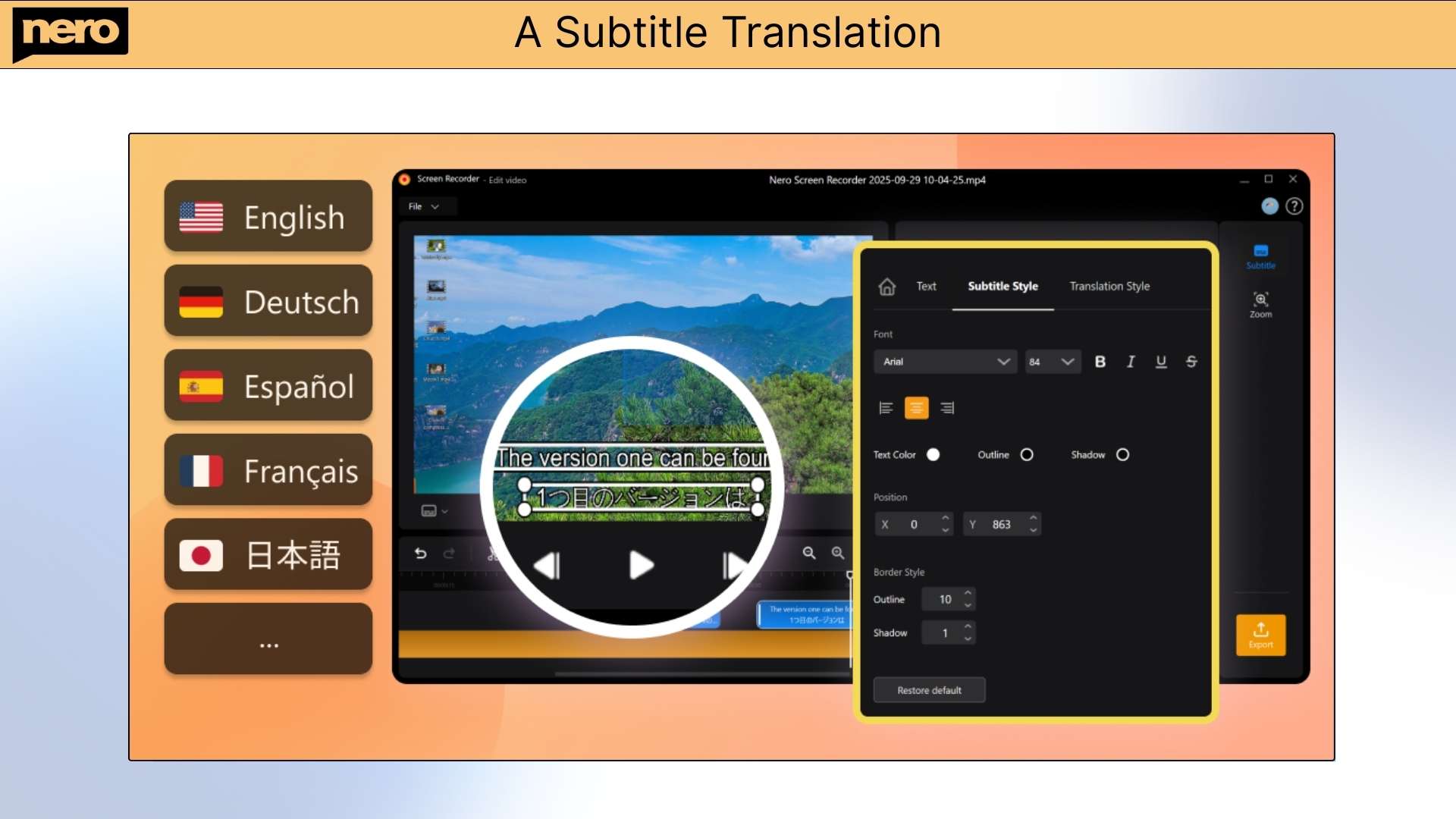
Task: Pick a subtitle Text Color swatch
Action: point(934,454)
